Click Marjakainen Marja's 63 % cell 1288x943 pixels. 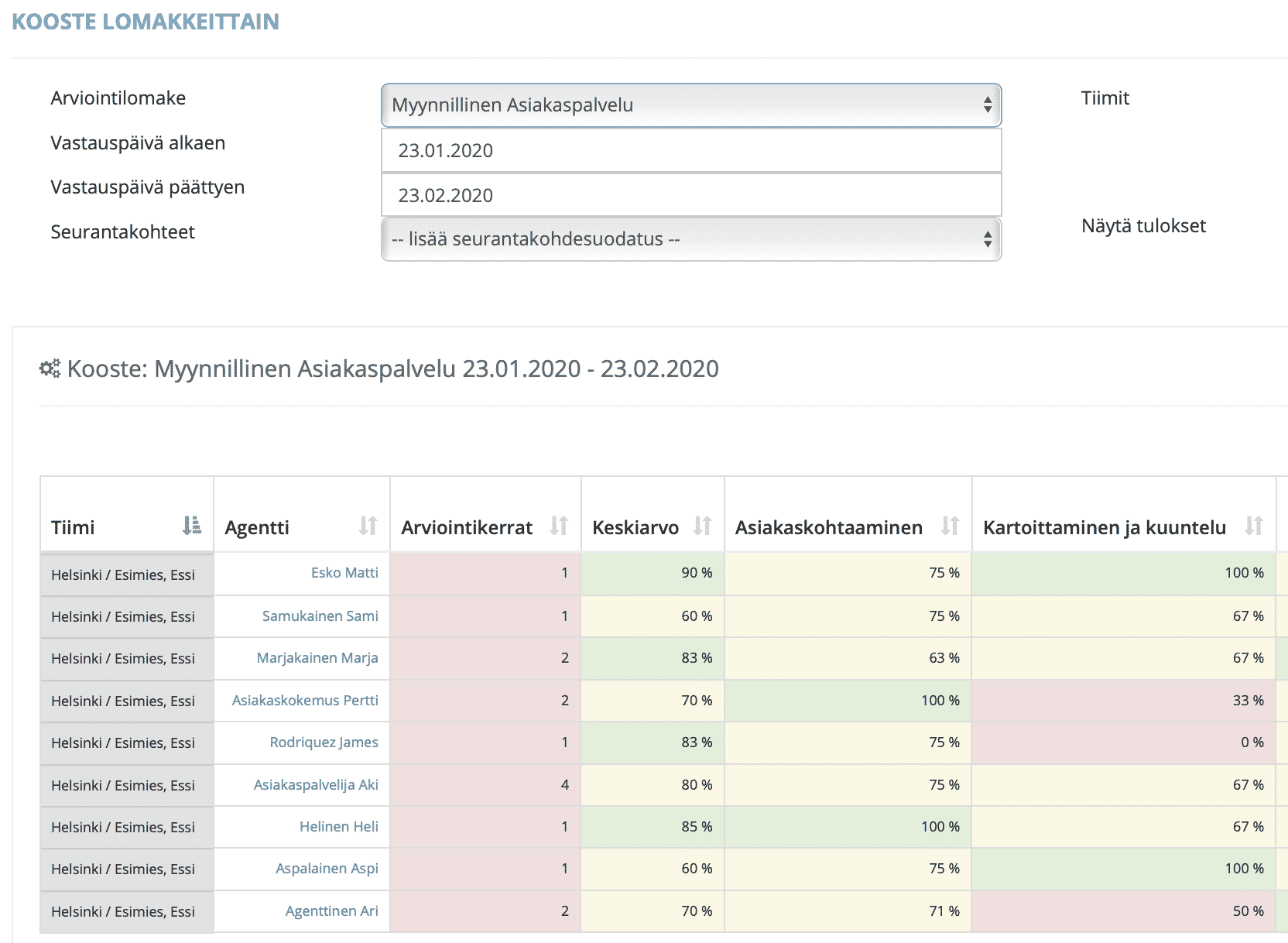pyautogui.click(x=848, y=658)
